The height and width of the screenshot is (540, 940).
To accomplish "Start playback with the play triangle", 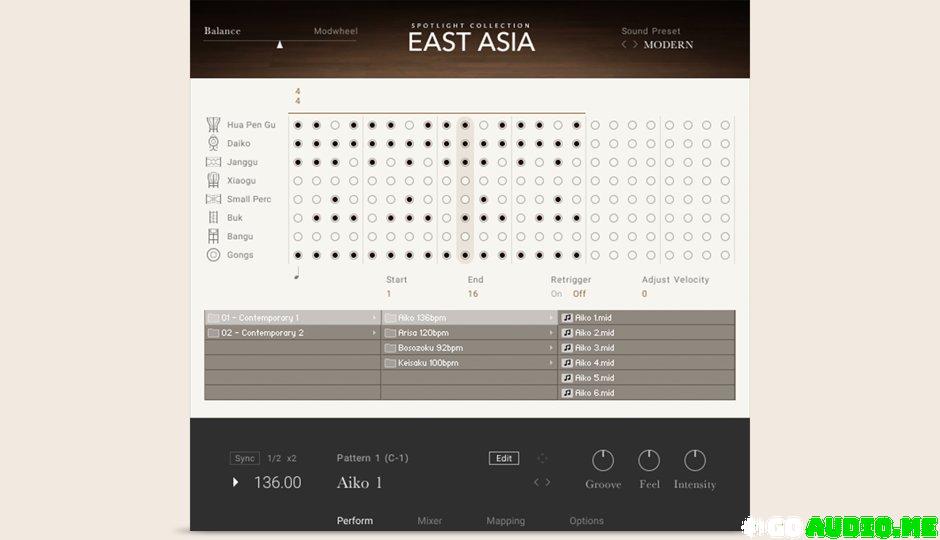I will [236, 482].
